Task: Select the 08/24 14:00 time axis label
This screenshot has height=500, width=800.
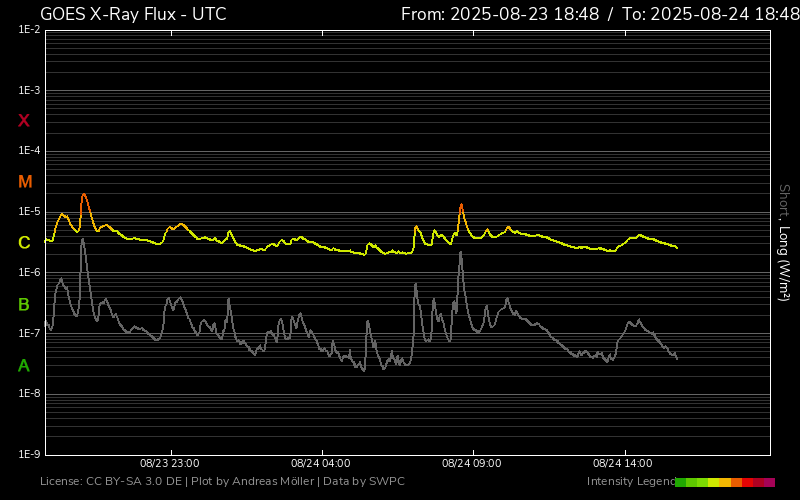Action: tap(622, 463)
